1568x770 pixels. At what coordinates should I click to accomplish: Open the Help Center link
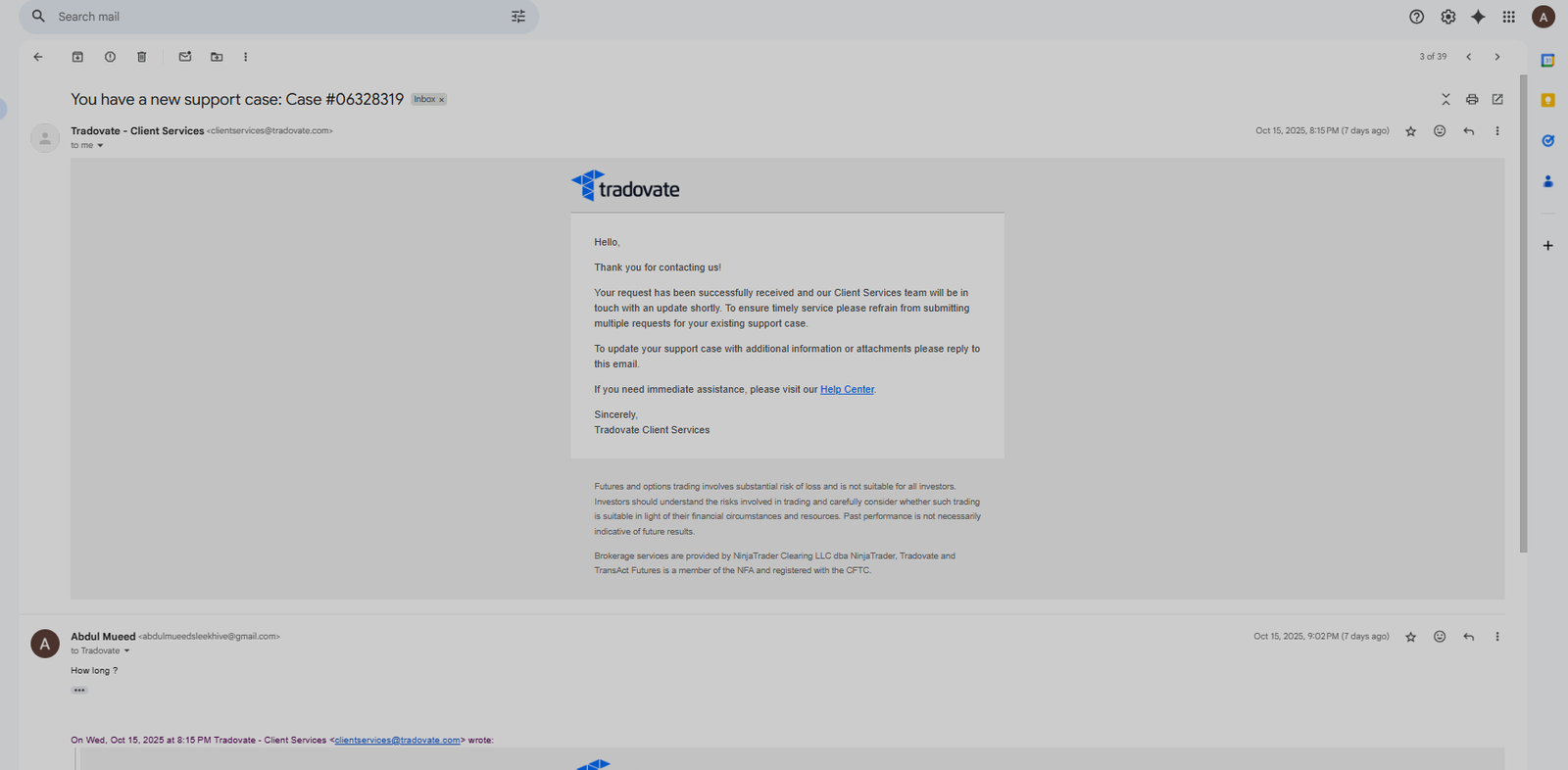pyautogui.click(x=847, y=390)
